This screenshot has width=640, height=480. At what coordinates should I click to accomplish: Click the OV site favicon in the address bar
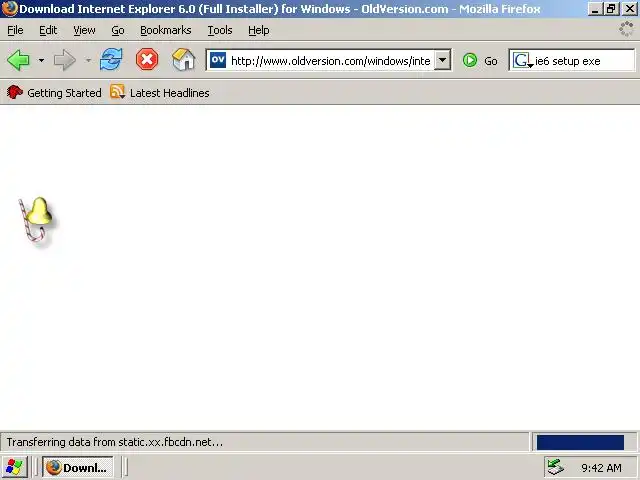(218, 60)
